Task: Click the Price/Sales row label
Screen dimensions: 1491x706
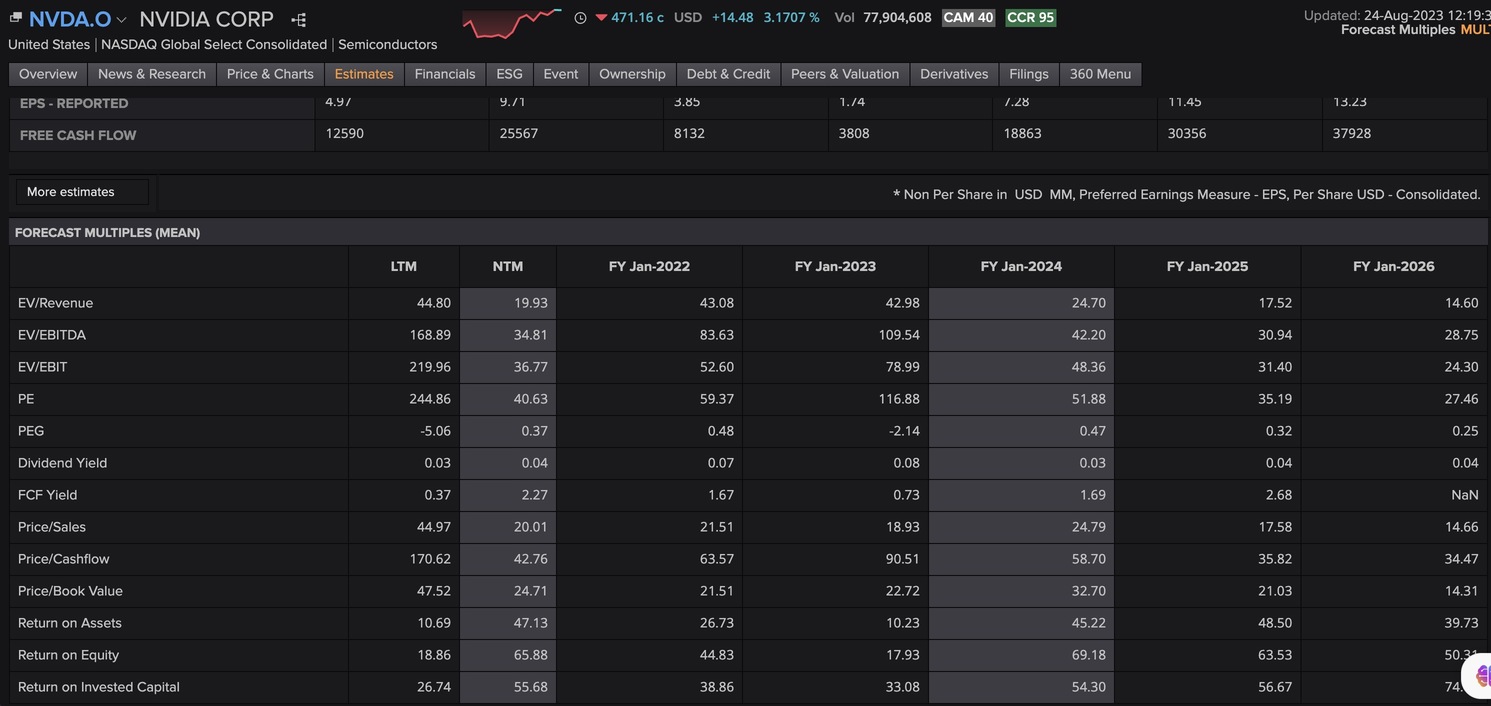Action: [x=52, y=527]
